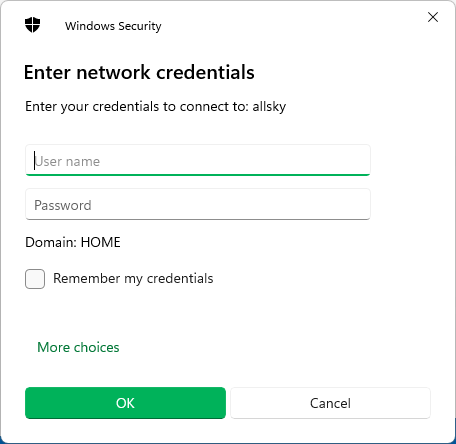Select the Password input box

(198, 204)
